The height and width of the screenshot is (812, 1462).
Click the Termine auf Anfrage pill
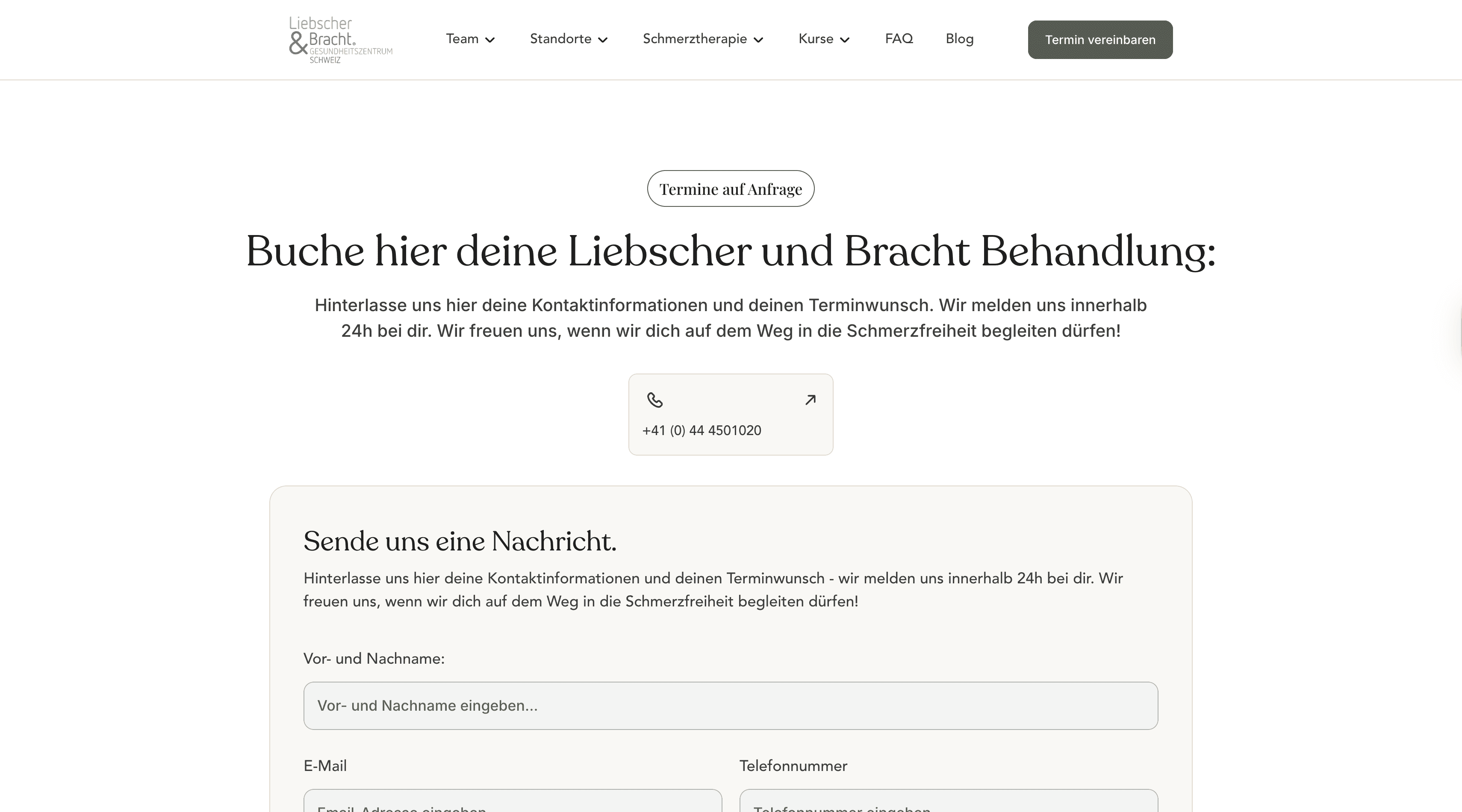tap(731, 189)
